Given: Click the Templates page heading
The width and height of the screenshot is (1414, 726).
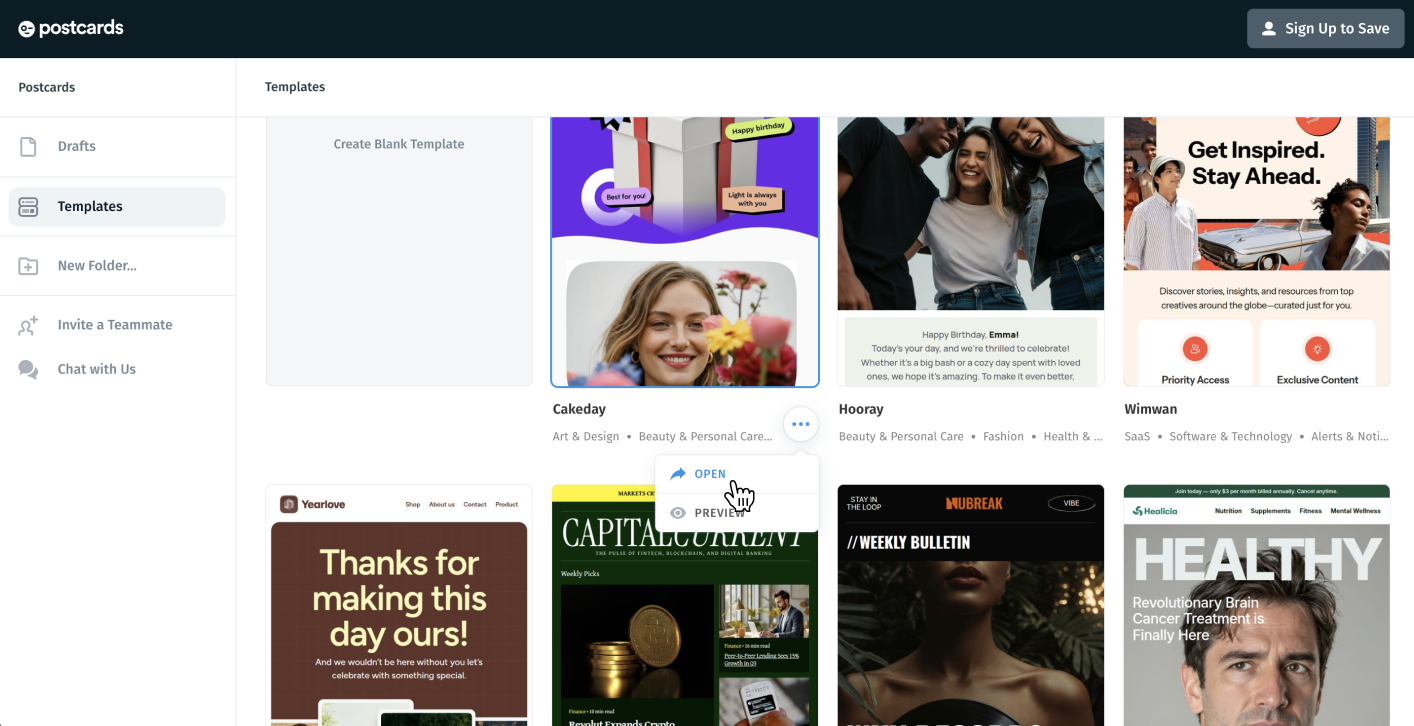Looking at the screenshot, I should point(295,87).
